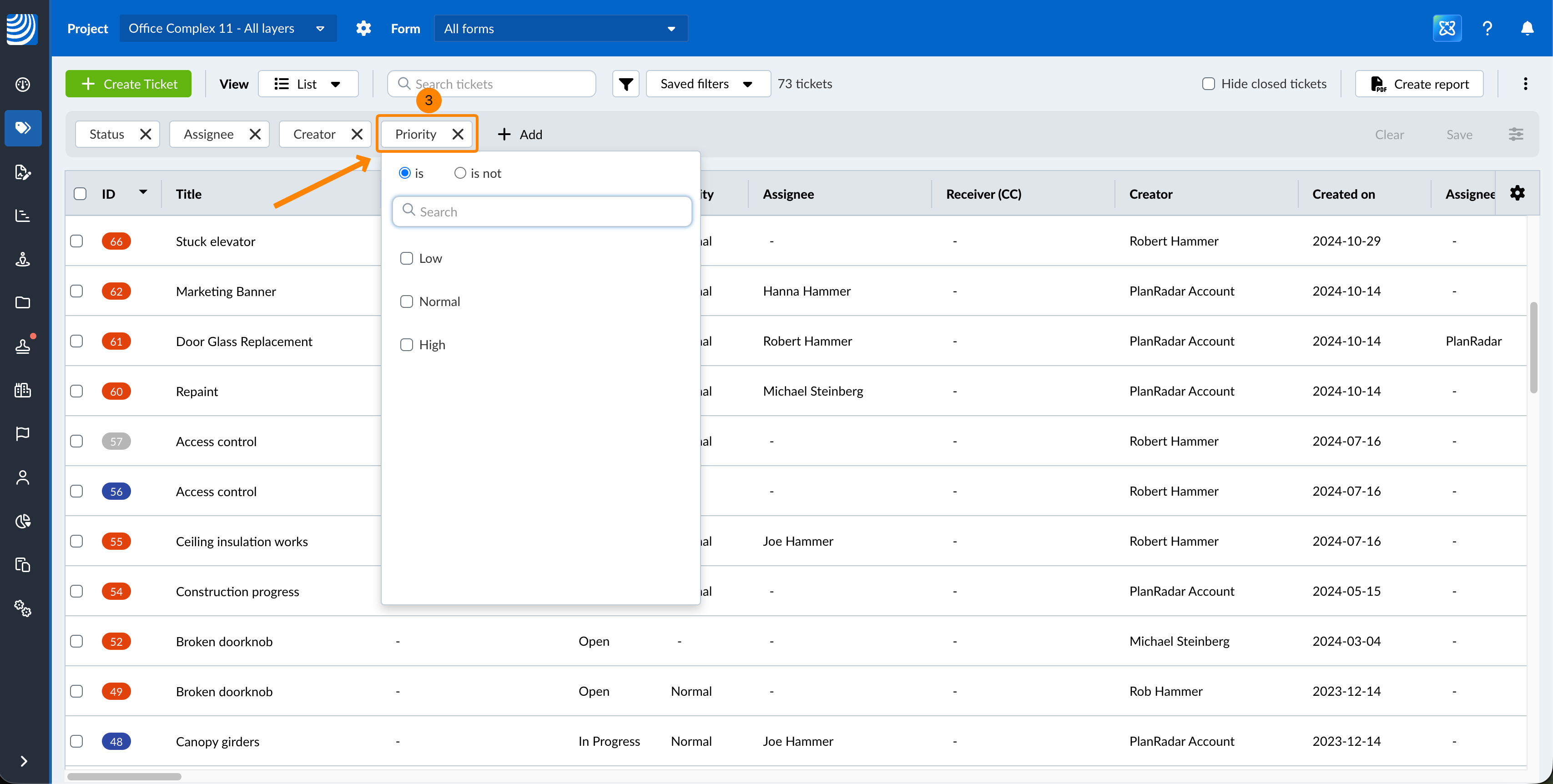The width and height of the screenshot is (1553, 784).
Task: Open the copy documents icon in sidebar
Action: tap(23, 565)
